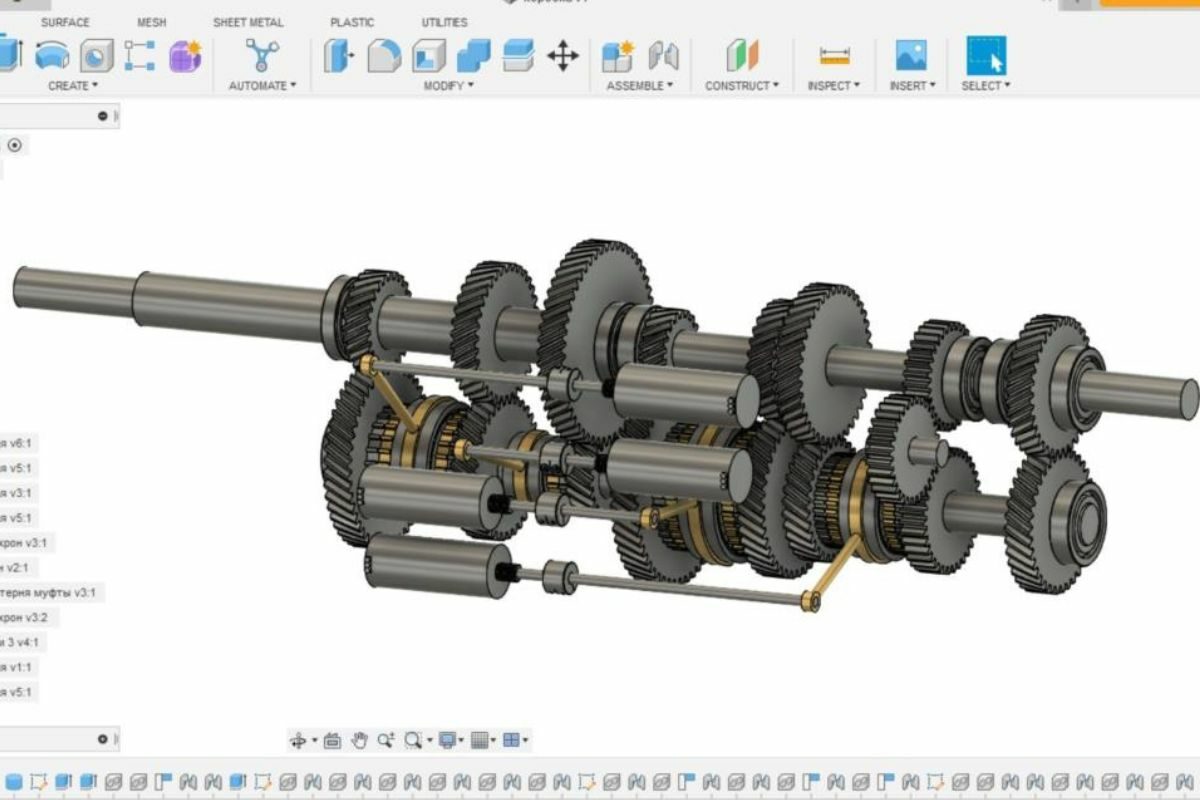1200x800 pixels.
Task: Click the Measure ruler icon
Action: pyautogui.click(x=833, y=55)
